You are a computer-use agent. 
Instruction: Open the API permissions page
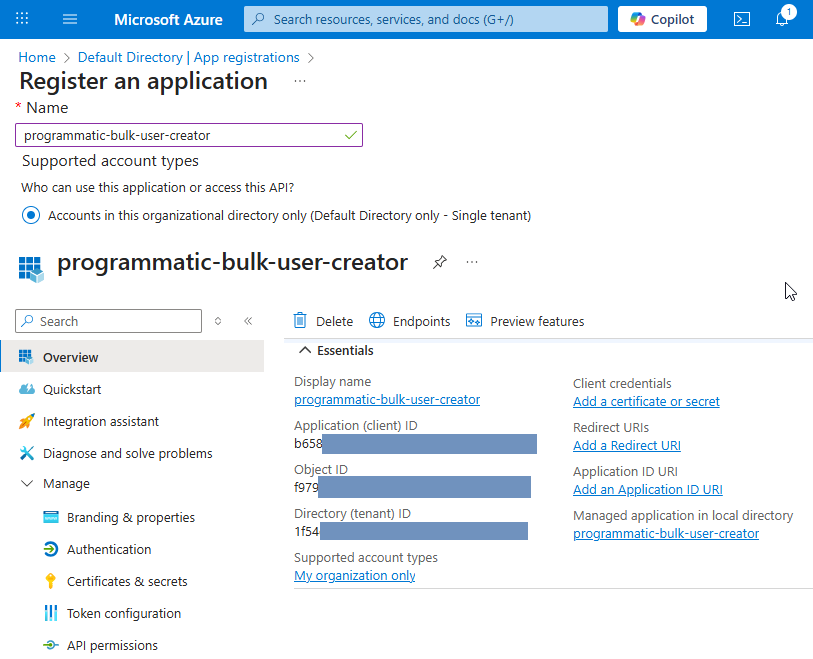(x=112, y=645)
